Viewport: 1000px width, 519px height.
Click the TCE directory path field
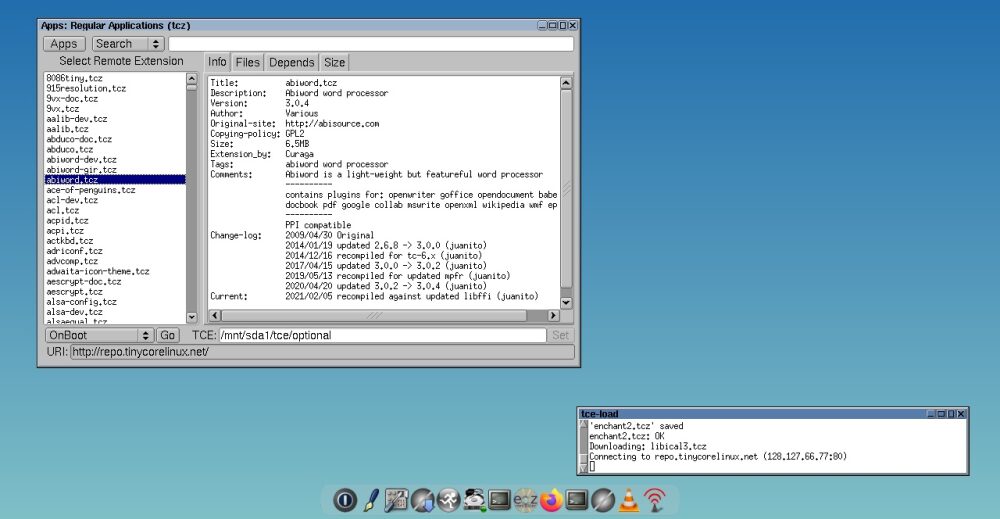pyautogui.click(x=383, y=335)
